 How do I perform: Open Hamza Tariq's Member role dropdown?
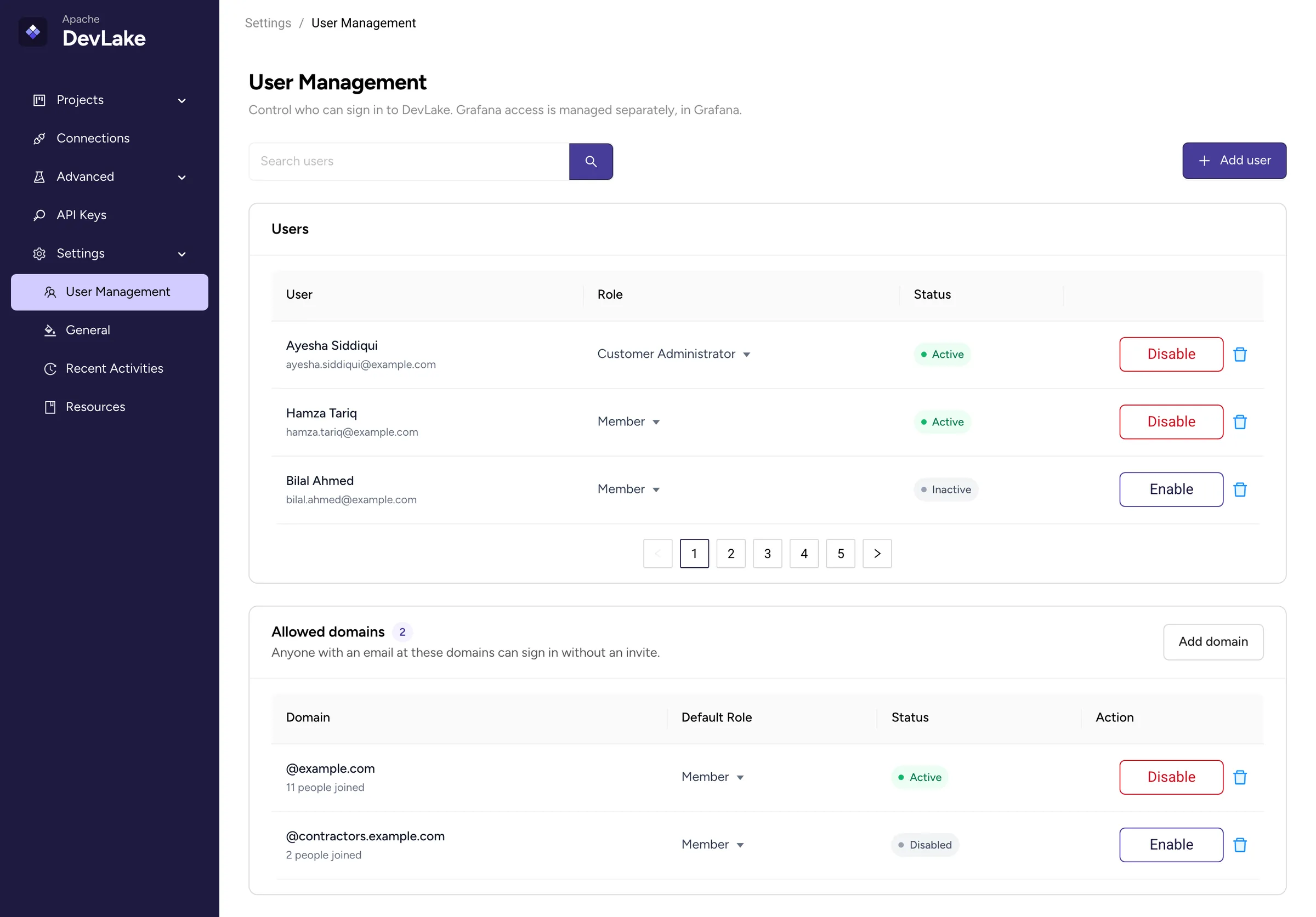[628, 422]
